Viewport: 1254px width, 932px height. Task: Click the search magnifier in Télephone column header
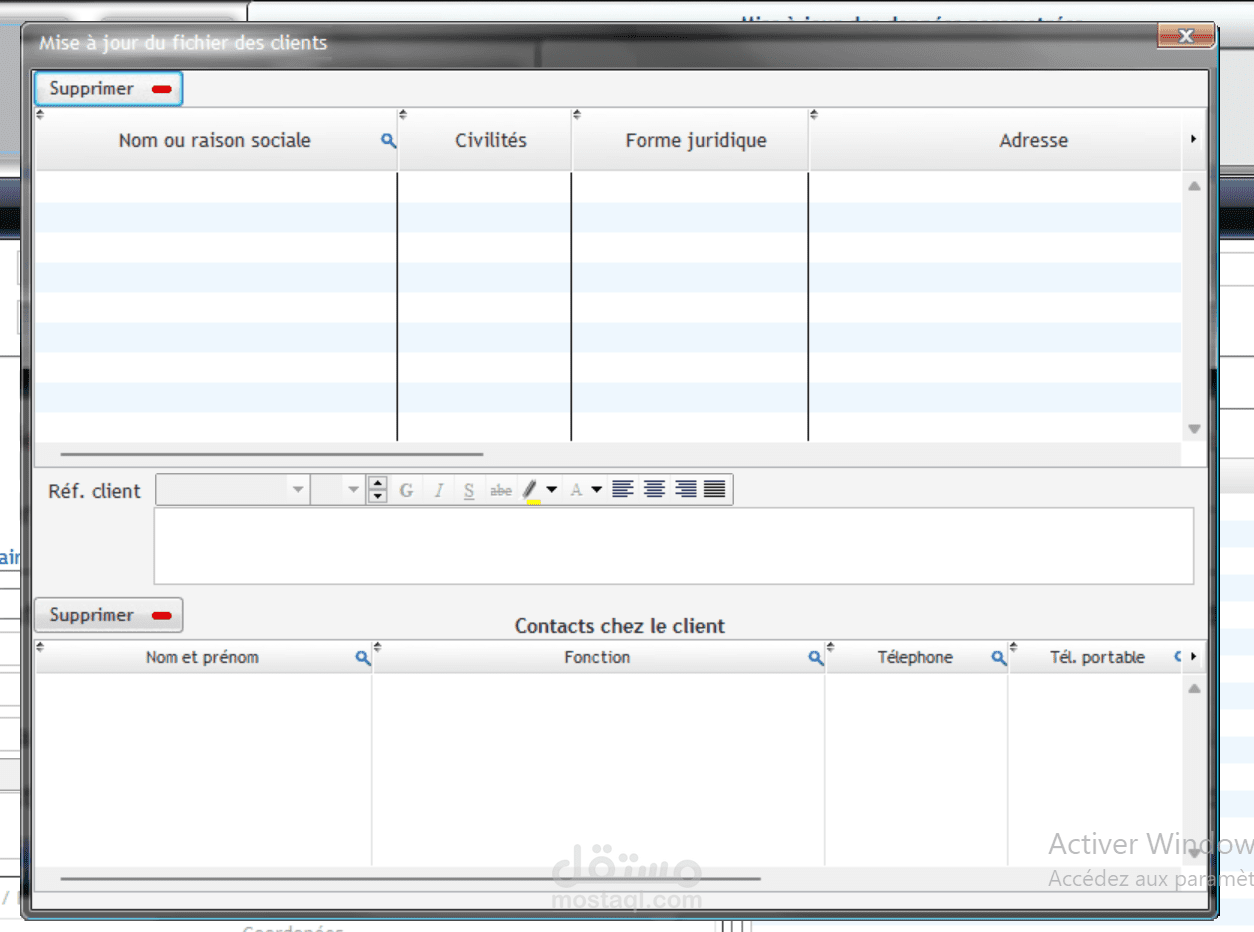999,658
